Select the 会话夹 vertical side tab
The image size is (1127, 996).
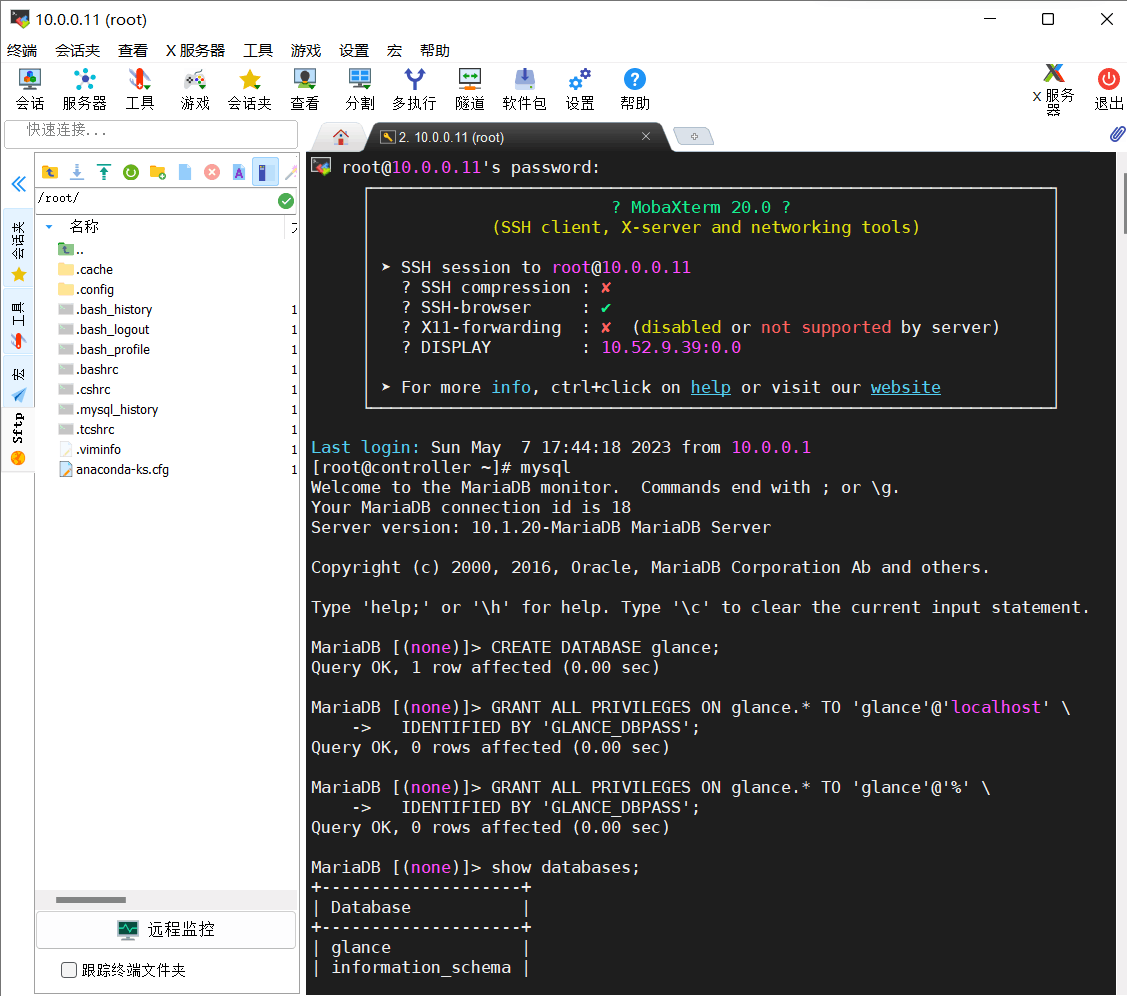[18, 247]
